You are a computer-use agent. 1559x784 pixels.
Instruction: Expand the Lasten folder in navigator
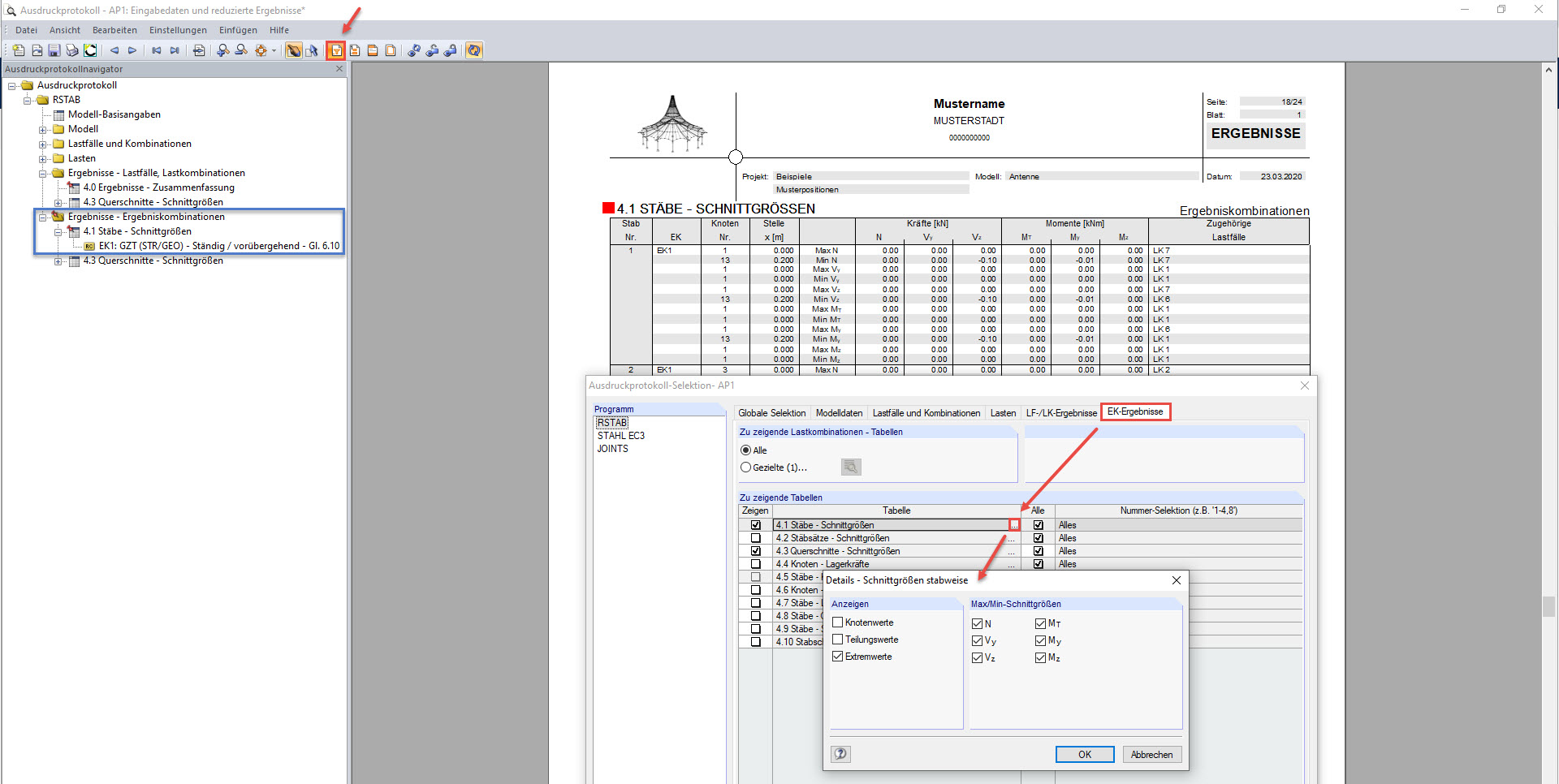pos(43,158)
